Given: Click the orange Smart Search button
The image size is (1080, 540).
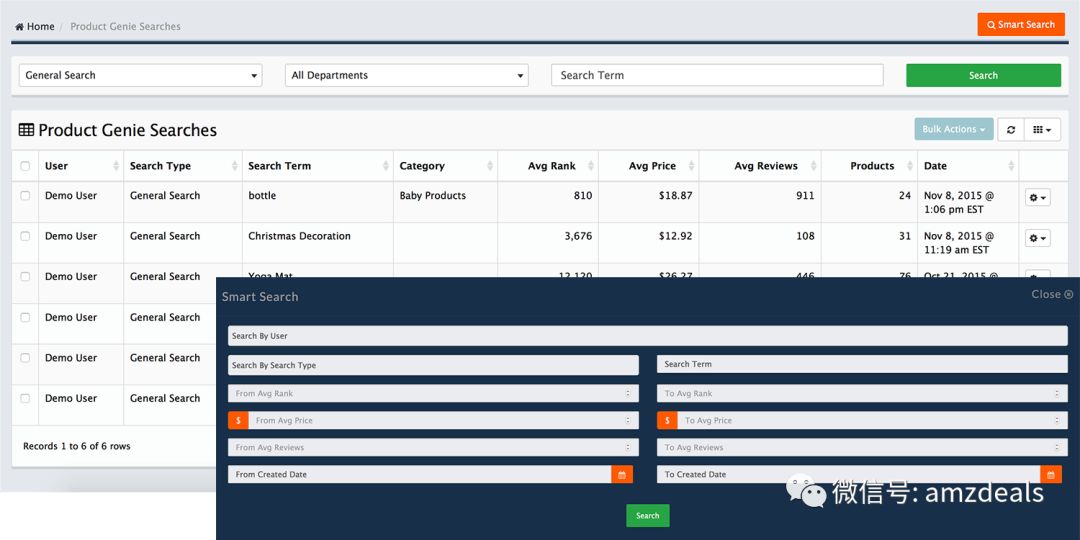Looking at the screenshot, I should tap(1020, 24).
